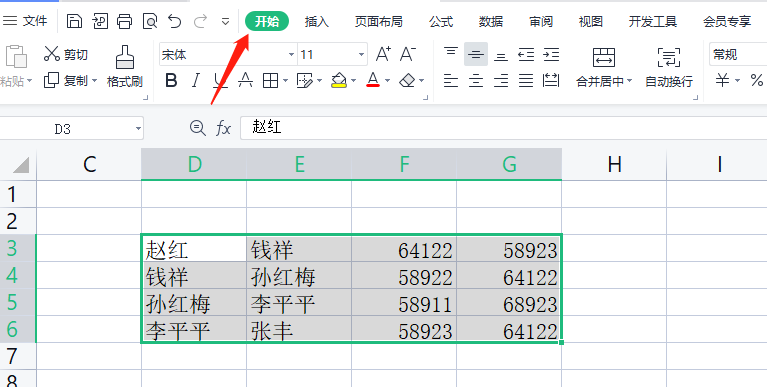Open Merge and Center dropdown arrow
Screen dimensions: 767x387
point(630,81)
